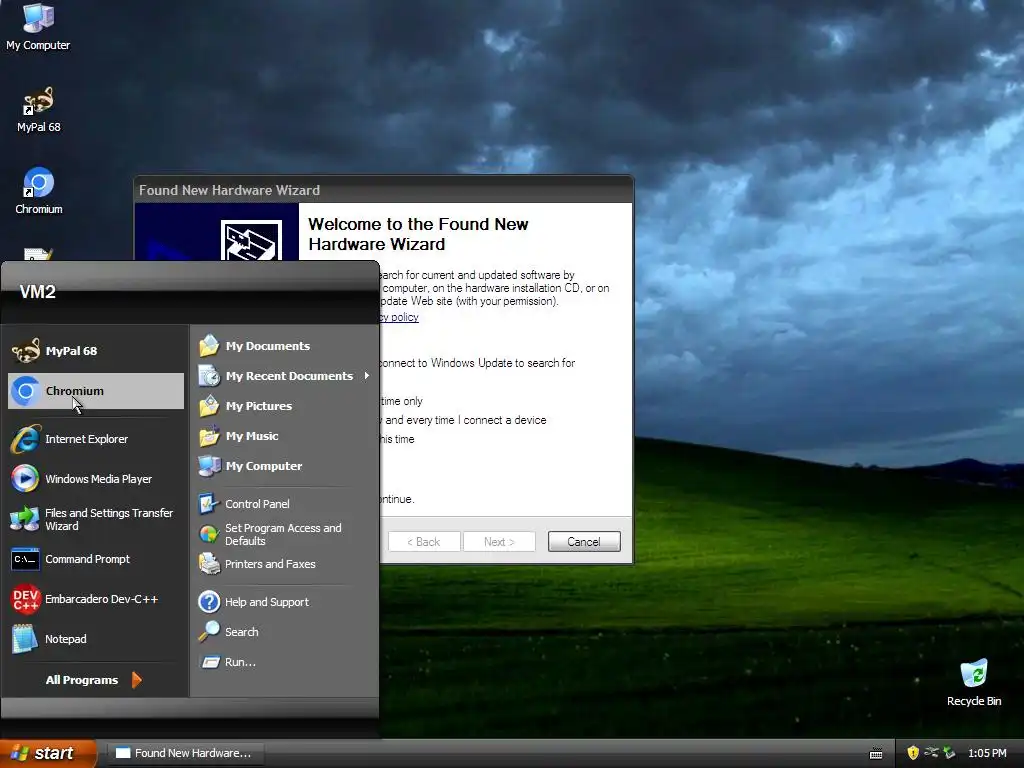Screen dimensions: 1024x768
Task: Select the Chromium desktop shortcut
Action: tap(39, 191)
